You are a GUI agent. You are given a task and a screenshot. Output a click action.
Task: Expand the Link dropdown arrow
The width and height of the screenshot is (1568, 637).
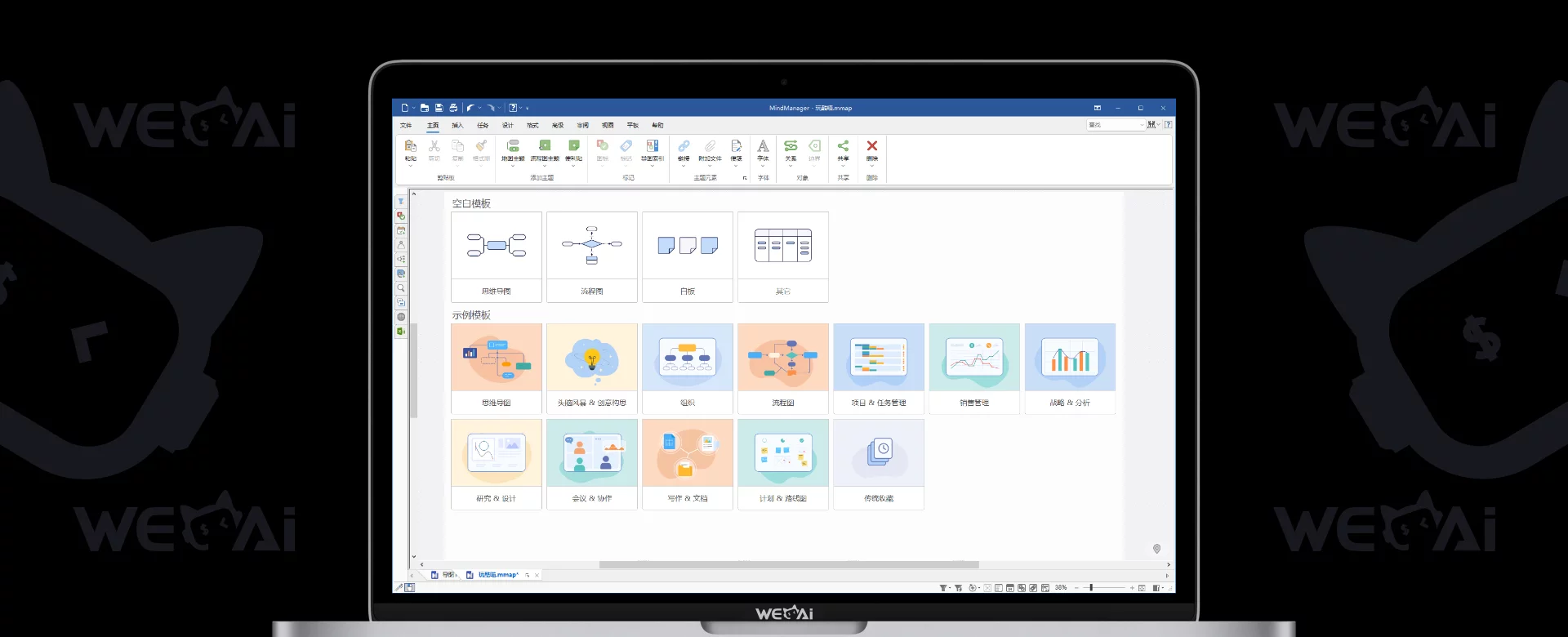[684, 166]
